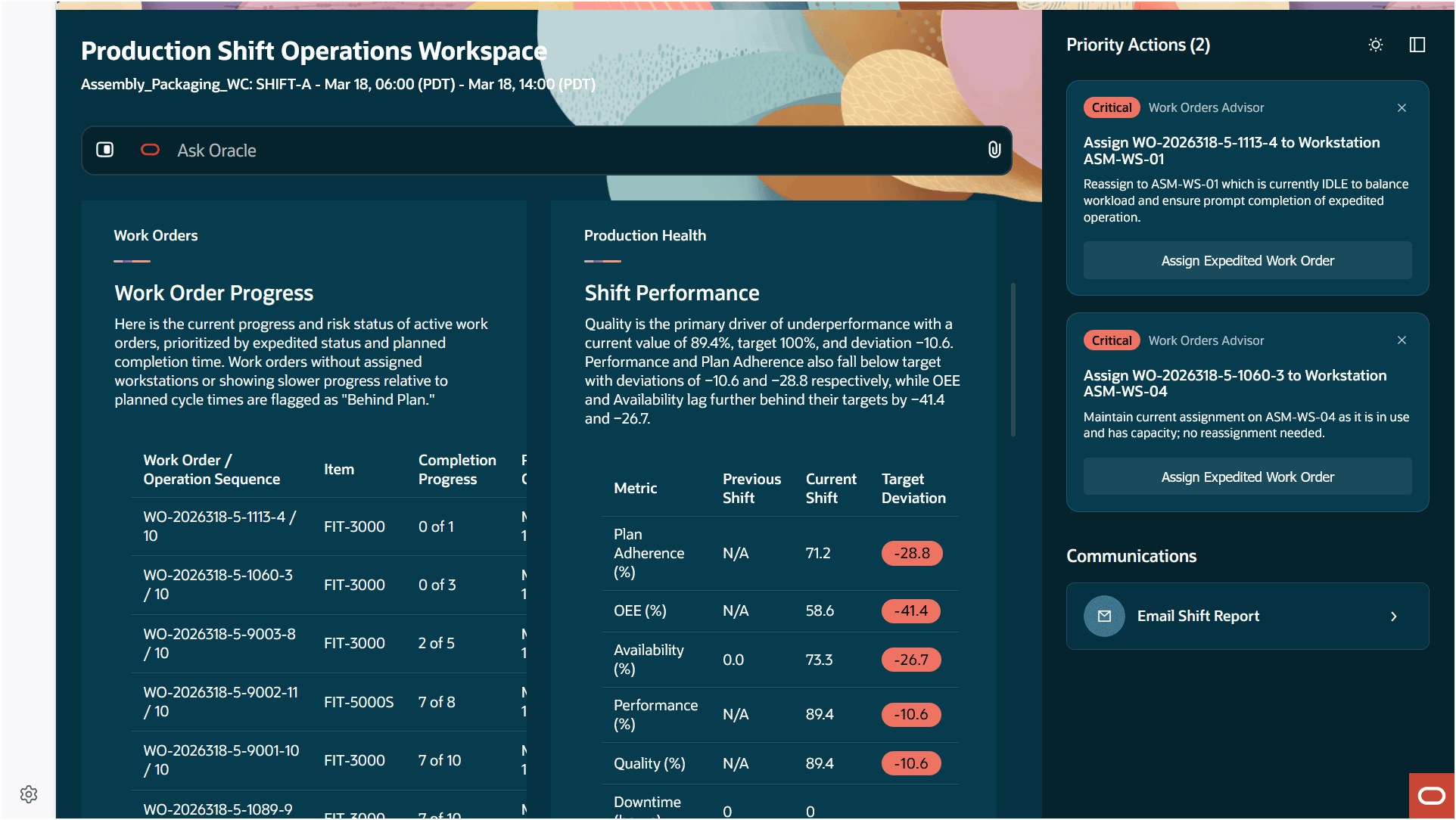Click Assign Expedited Work Order for WO-2026318-5-1113-4
This screenshot has width=1456, height=820.
pyautogui.click(x=1247, y=260)
